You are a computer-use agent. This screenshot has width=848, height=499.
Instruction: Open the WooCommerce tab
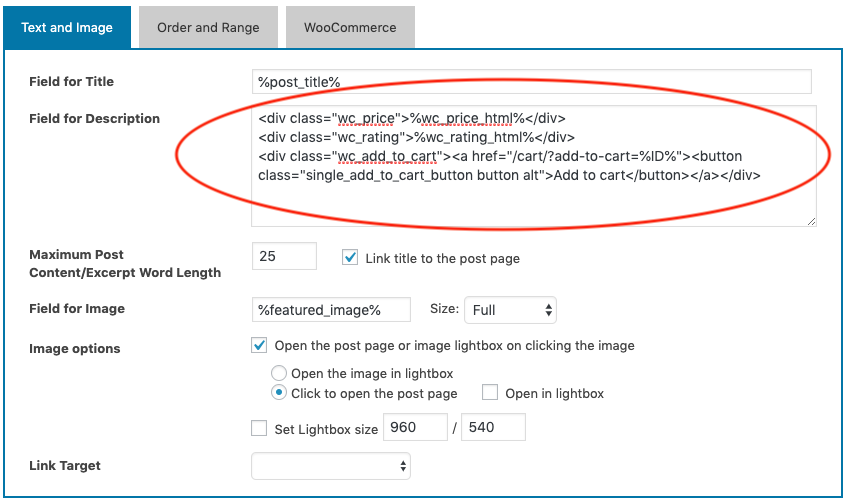pyautogui.click(x=350, y=27)
